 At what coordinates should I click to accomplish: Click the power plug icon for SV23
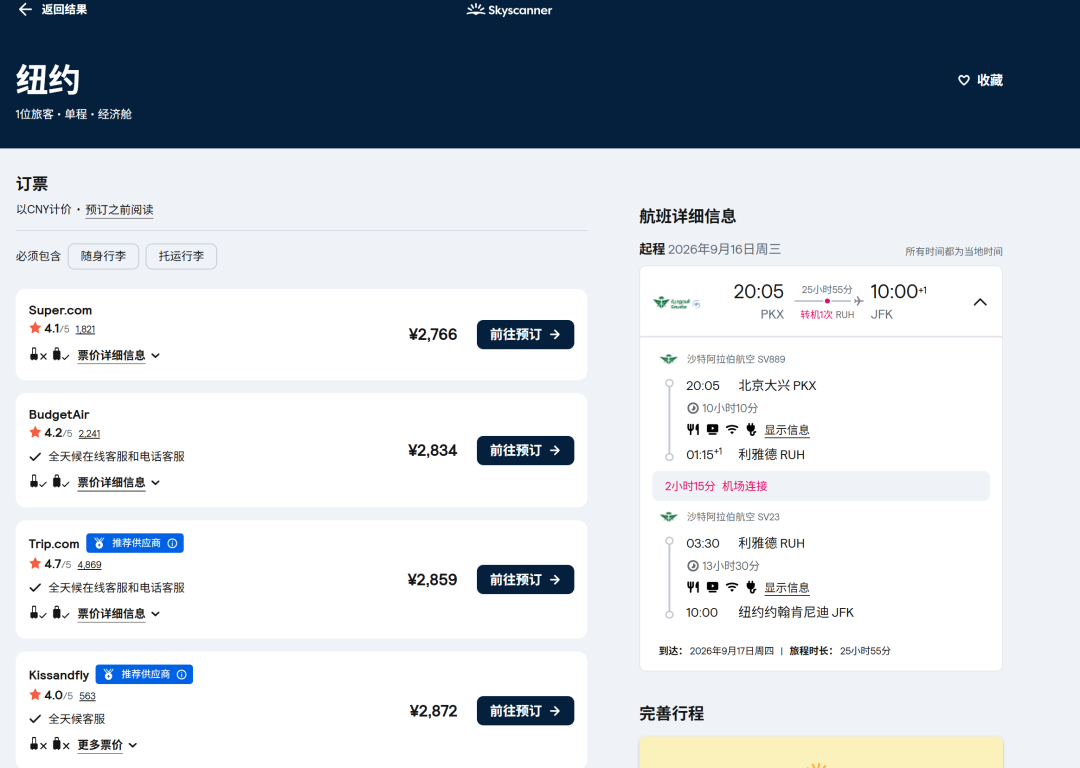tap(751, 587)
